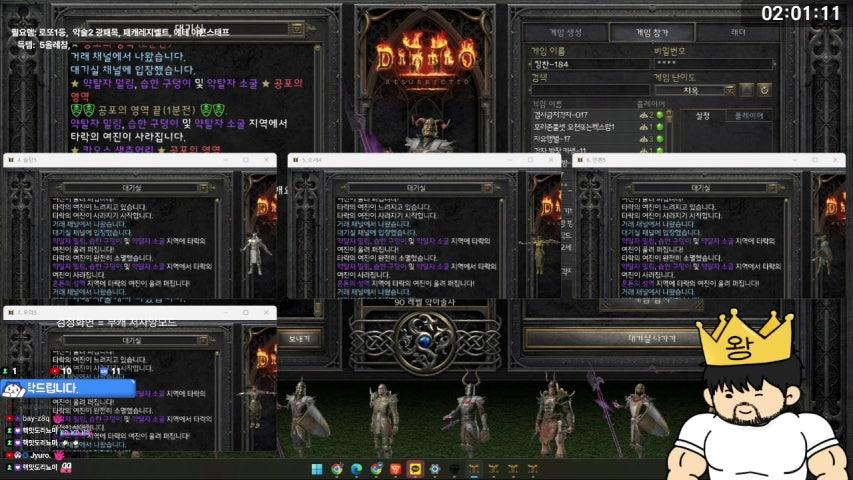
Task: Select the 게임 참가 tab
Action: click(652, 33)
